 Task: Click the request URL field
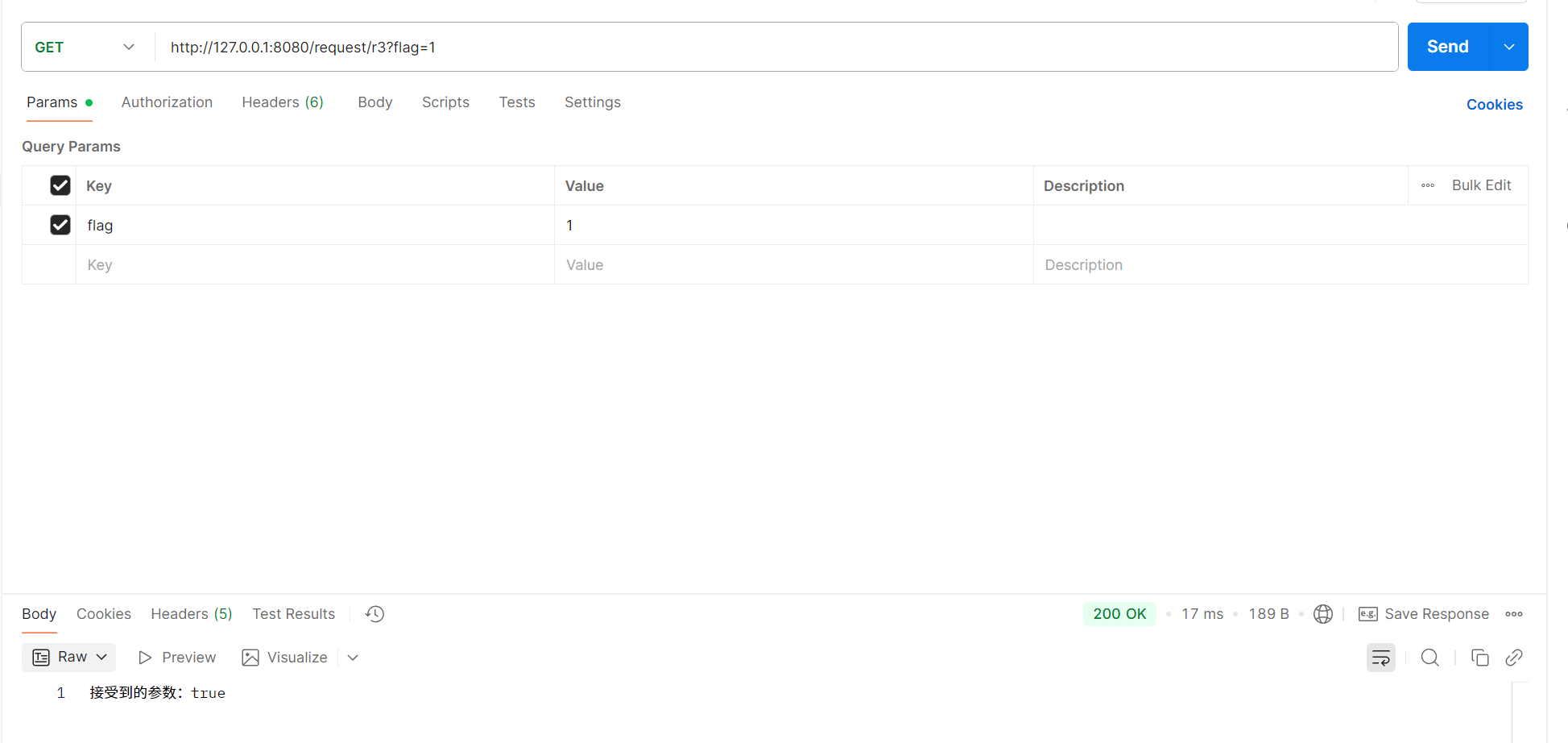777,48
